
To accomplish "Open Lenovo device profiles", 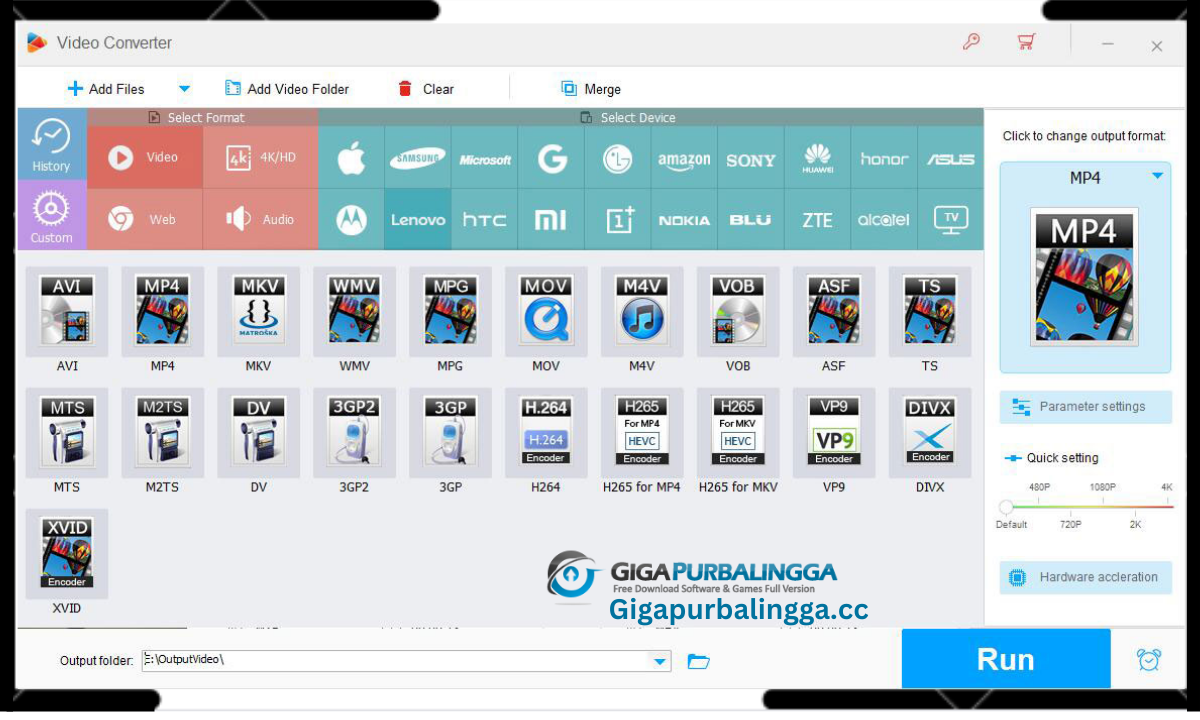I will (x=418, y=219).
